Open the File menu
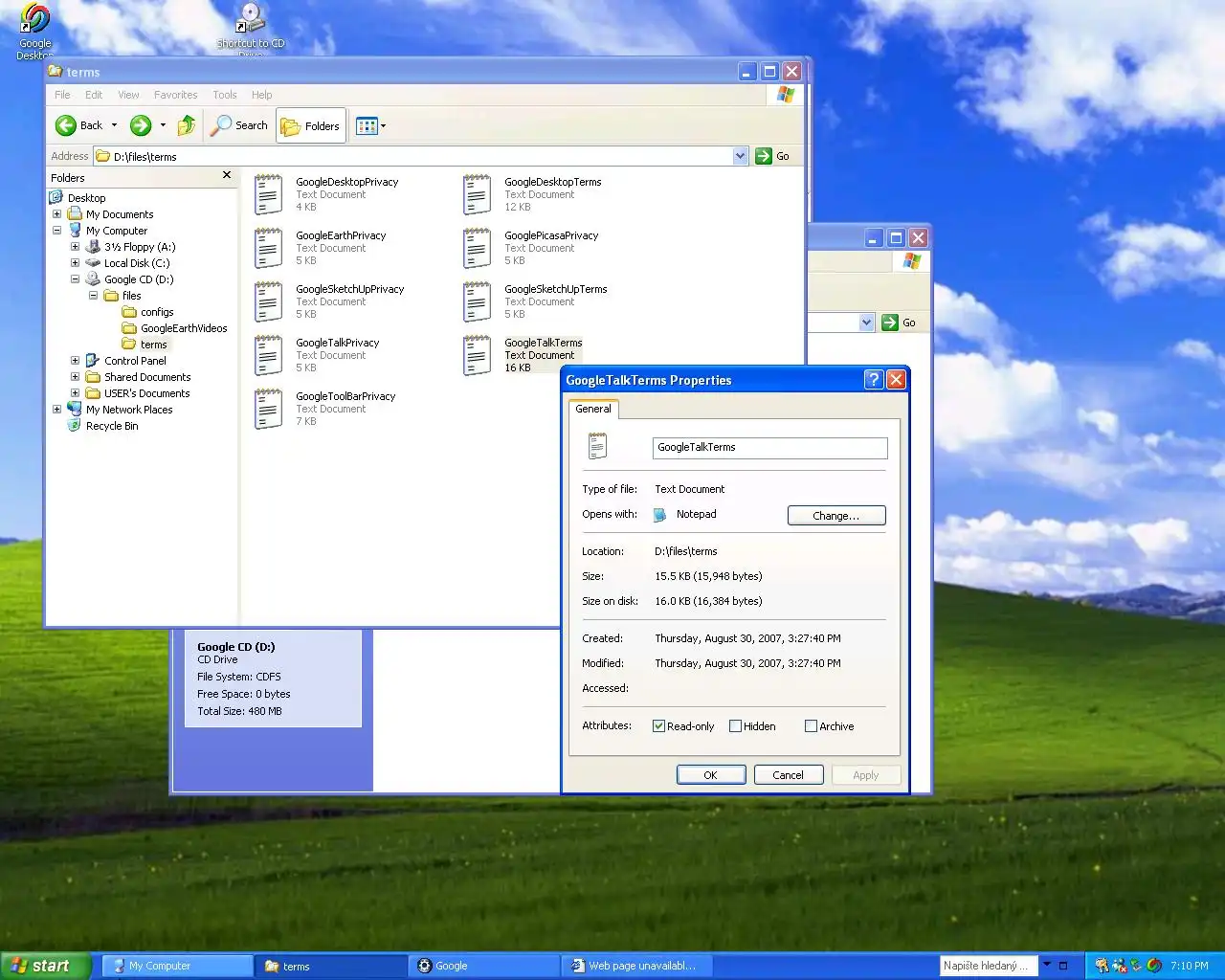The height and width of the screenshot is (980, 1225). 62,95
